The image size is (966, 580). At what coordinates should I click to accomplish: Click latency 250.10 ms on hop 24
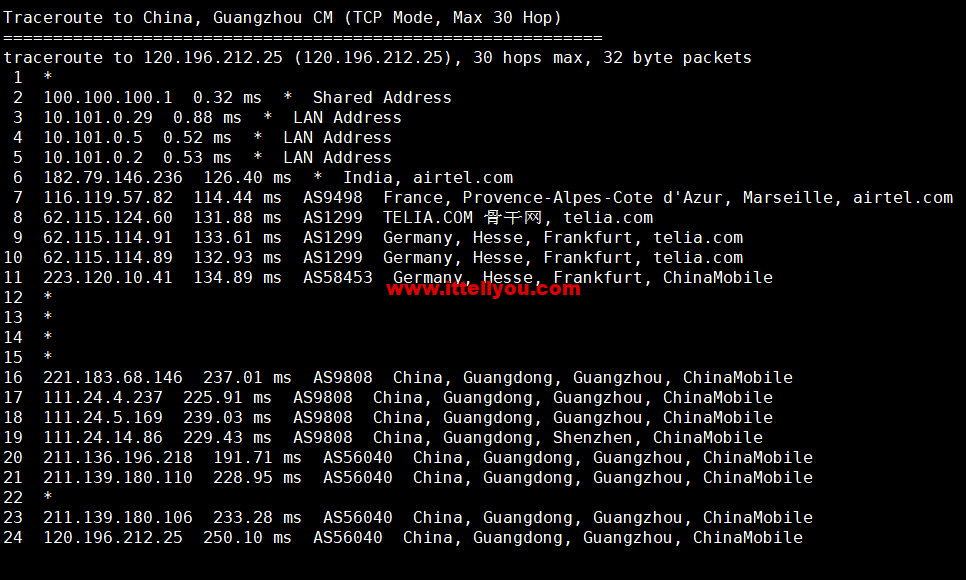tap(247, 537)
